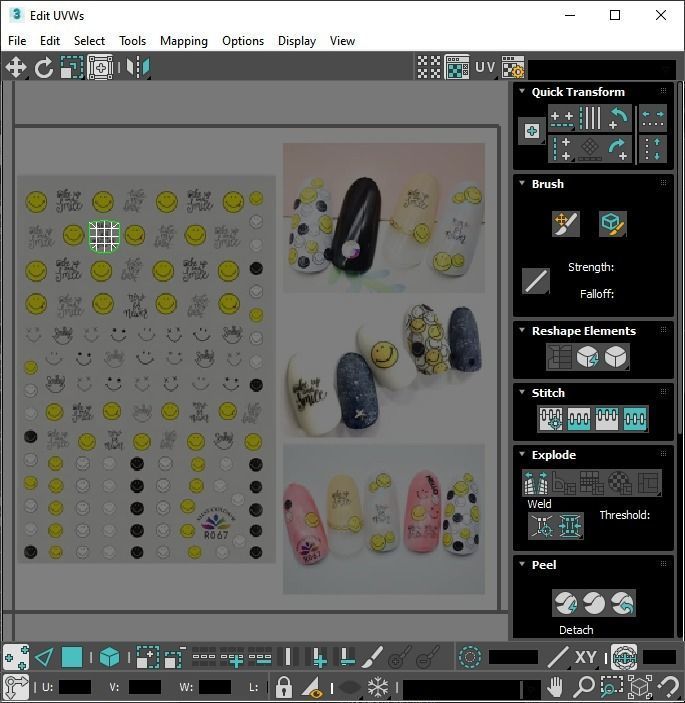This screenshot has width=685, height=703.
Task: Click the Target Weld icon
Action: point(542,525)
